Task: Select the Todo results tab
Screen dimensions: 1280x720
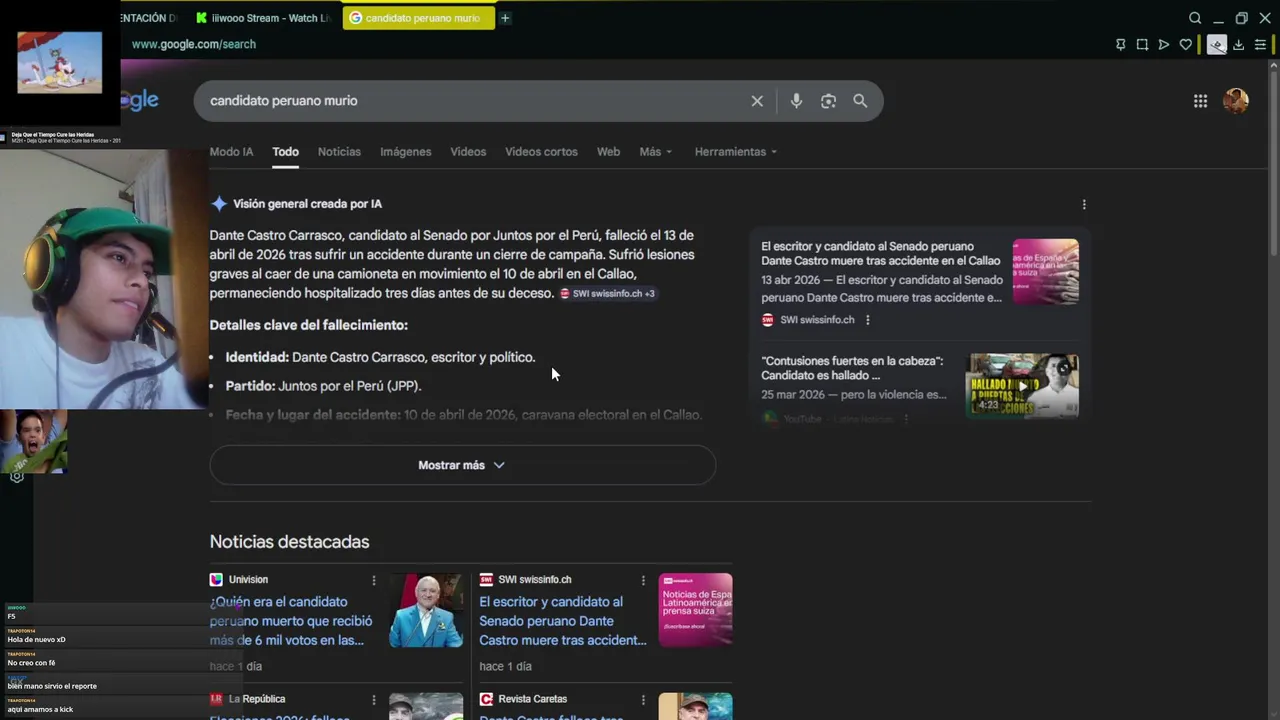Action: point(285,152)
